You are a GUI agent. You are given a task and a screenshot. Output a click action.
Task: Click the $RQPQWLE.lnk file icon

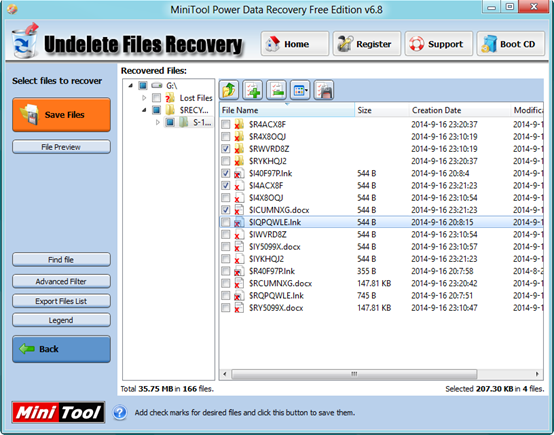pos(239,296)
